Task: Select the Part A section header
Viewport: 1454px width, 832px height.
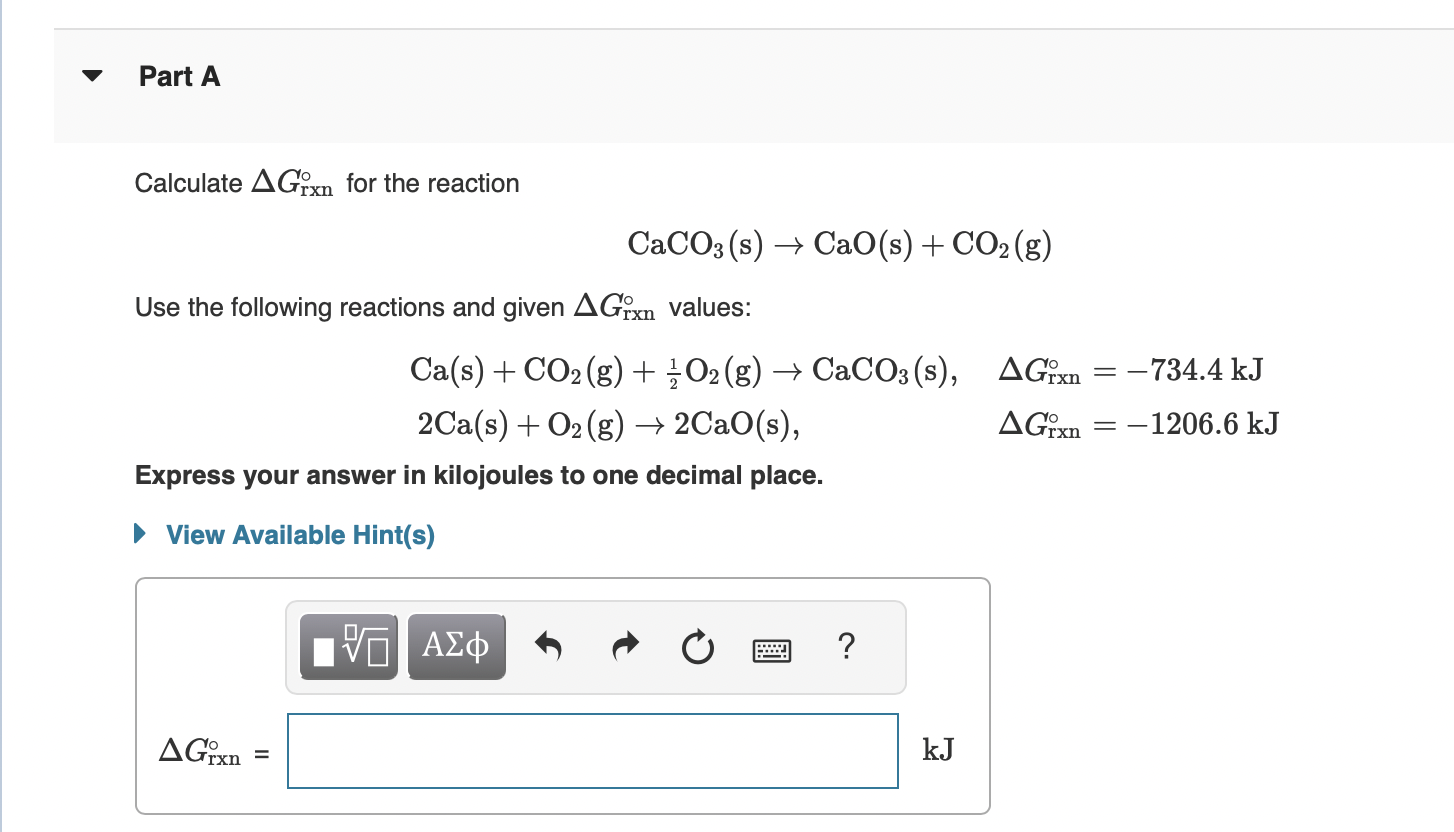Action: click(x=180, y=76)
